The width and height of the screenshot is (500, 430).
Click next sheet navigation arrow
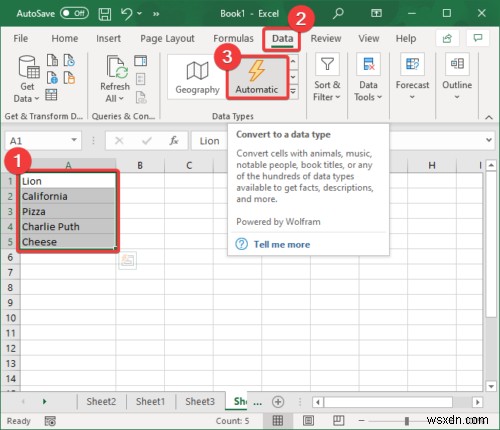(x=44, y=401)
